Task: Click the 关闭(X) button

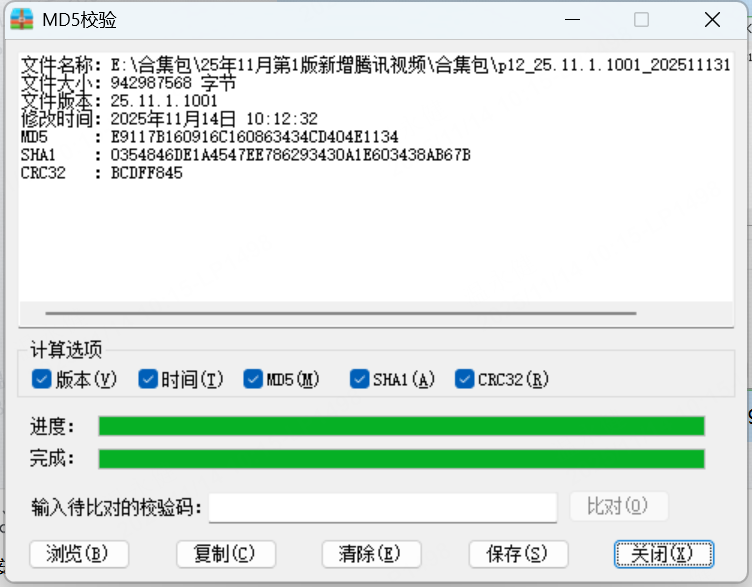Action: click(x=664, y=554)
